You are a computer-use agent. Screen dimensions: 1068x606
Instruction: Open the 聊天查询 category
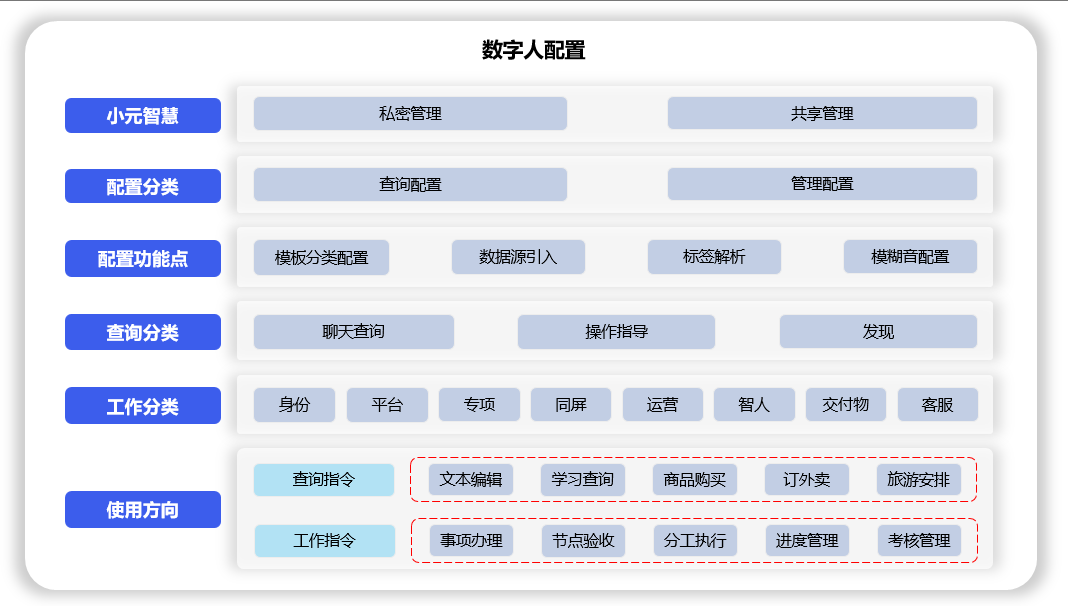click(x=353, y=332)
